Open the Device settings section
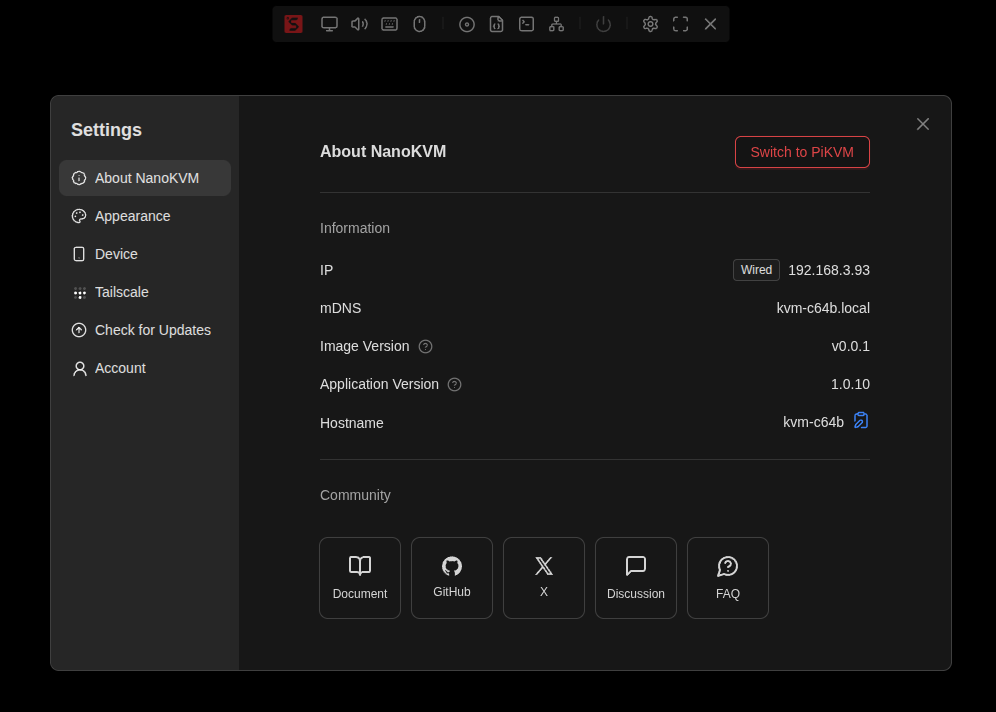Screen dimensions: 996x712 pos(145,254)
